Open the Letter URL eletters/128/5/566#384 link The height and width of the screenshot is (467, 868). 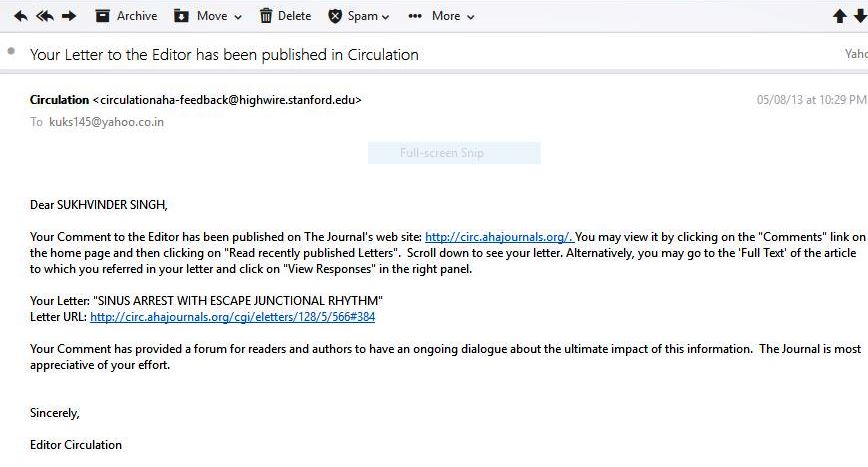coord(232,317)
